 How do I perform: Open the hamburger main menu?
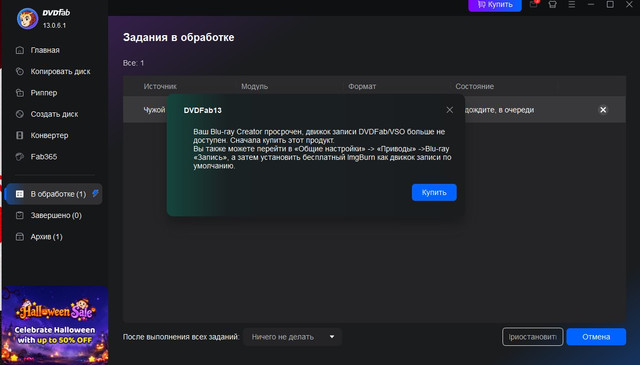(571, 4)
